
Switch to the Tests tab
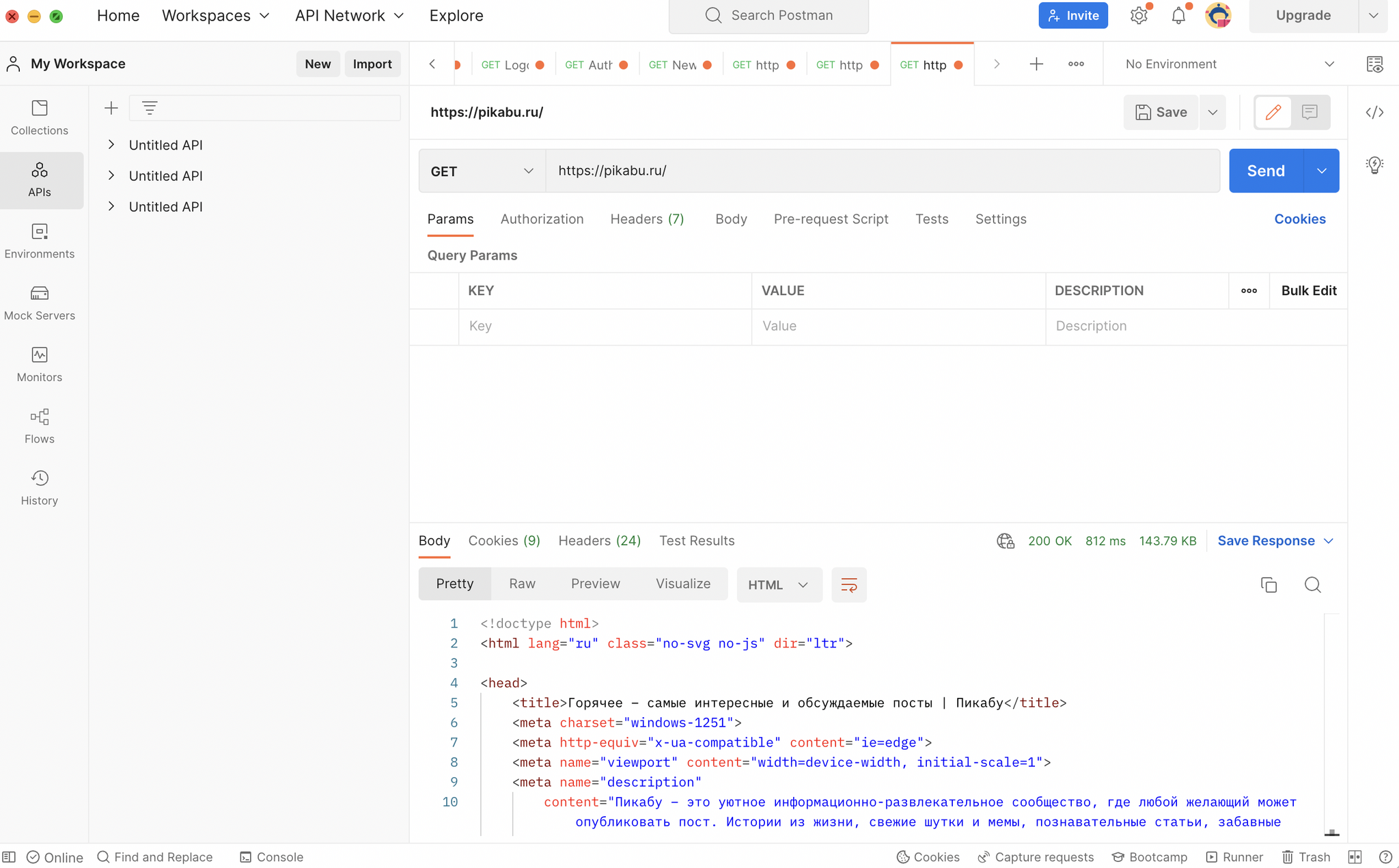pyautogui.click(x=932, y=219)
